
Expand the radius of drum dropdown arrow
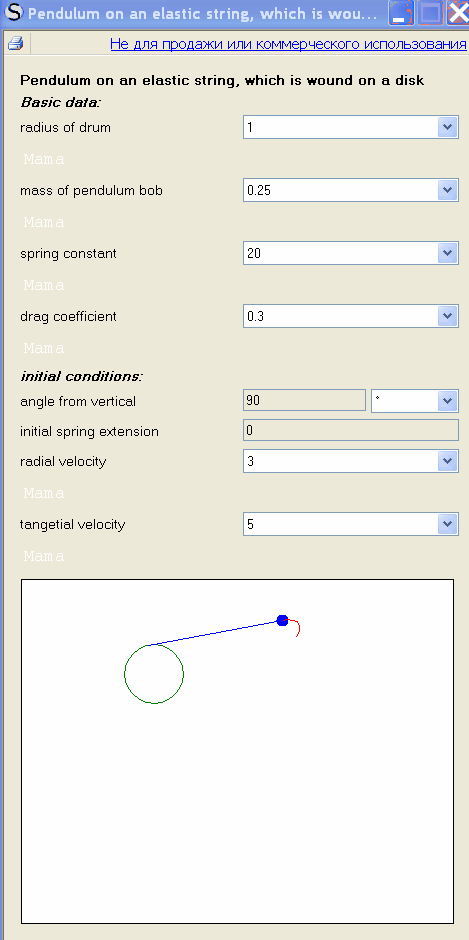click(447, 127)
